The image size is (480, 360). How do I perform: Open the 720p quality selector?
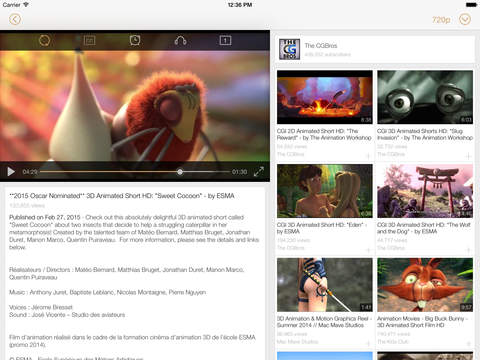[x=441, y=20]
